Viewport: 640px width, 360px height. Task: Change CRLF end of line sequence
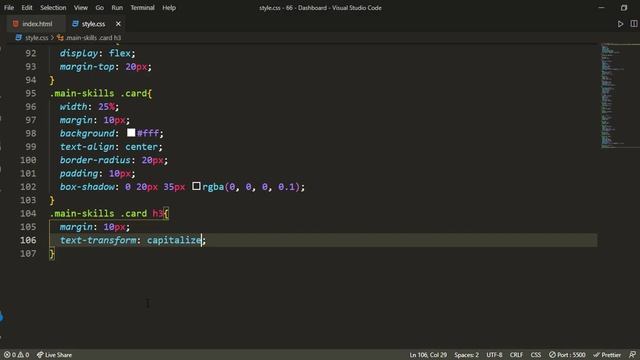(x=516, y=355)
